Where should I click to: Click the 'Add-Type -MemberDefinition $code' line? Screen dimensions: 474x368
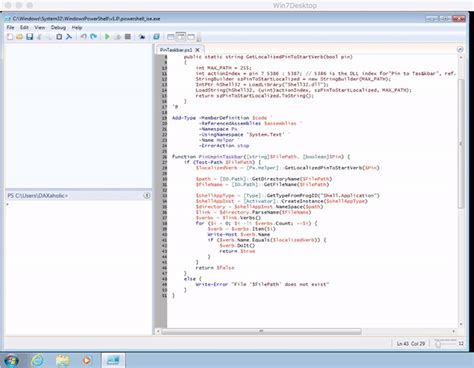point(222,118)
